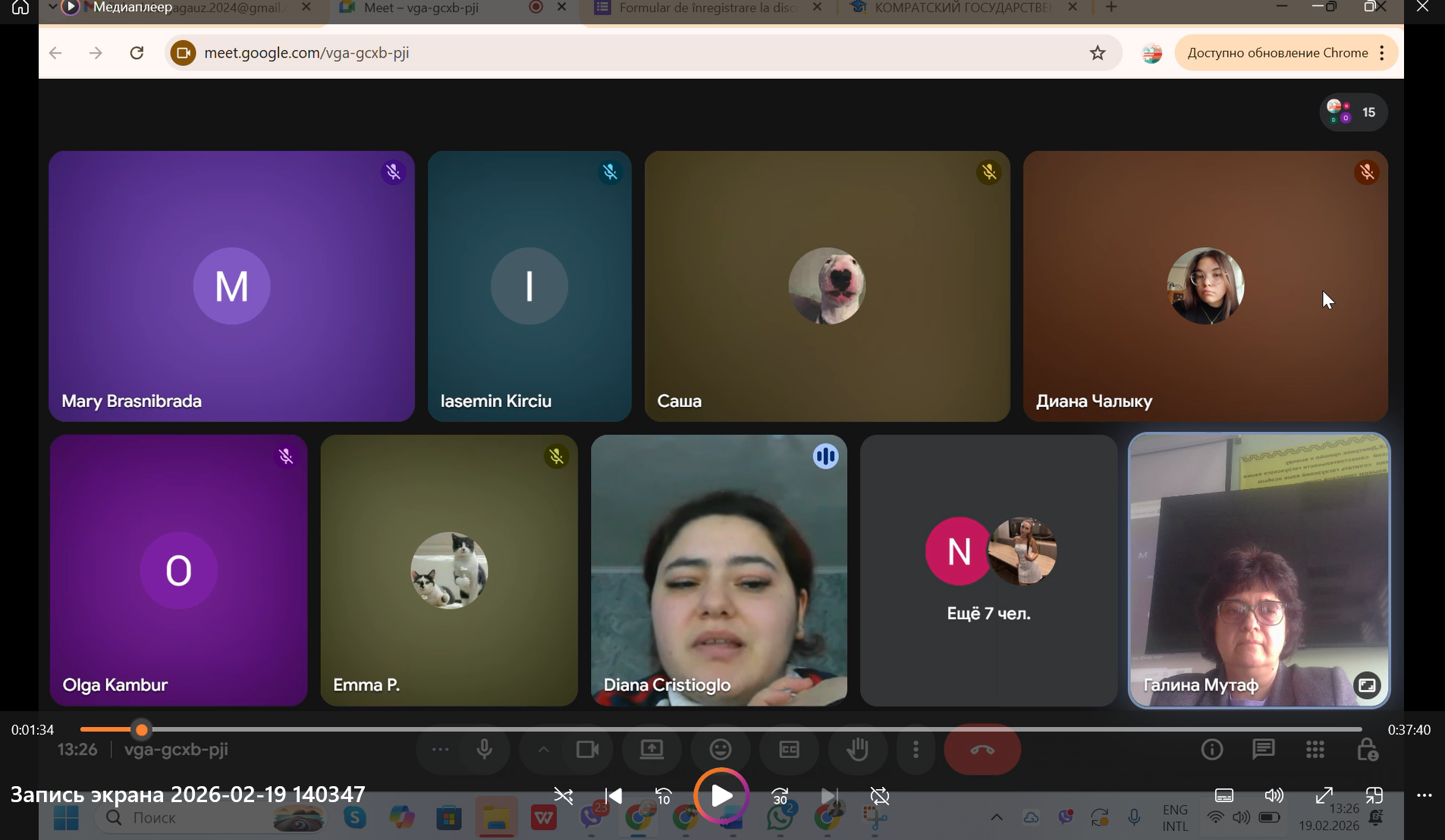Open the media player volume control
Screen dimensions: 1445x840
(x=1274, y=795)
